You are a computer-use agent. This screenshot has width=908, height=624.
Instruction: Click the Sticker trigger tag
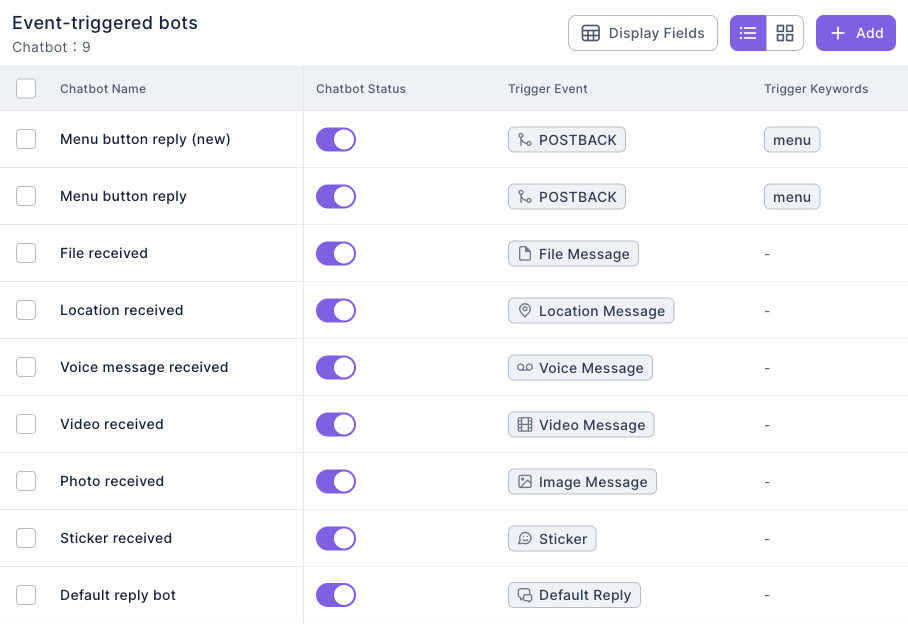552,539
